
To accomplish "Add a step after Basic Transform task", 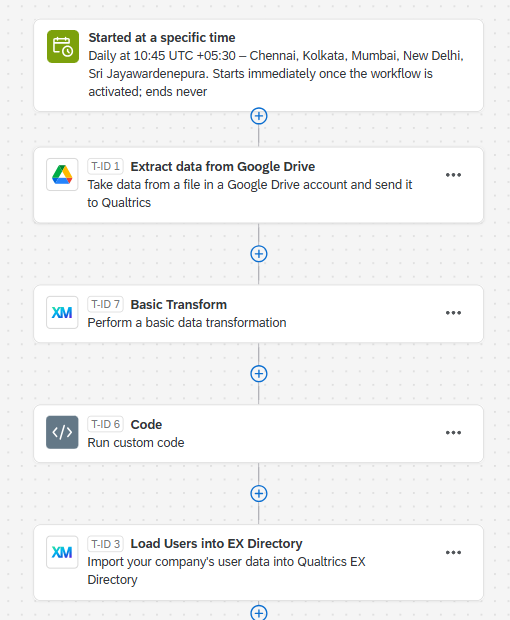I will pos(259,374).
